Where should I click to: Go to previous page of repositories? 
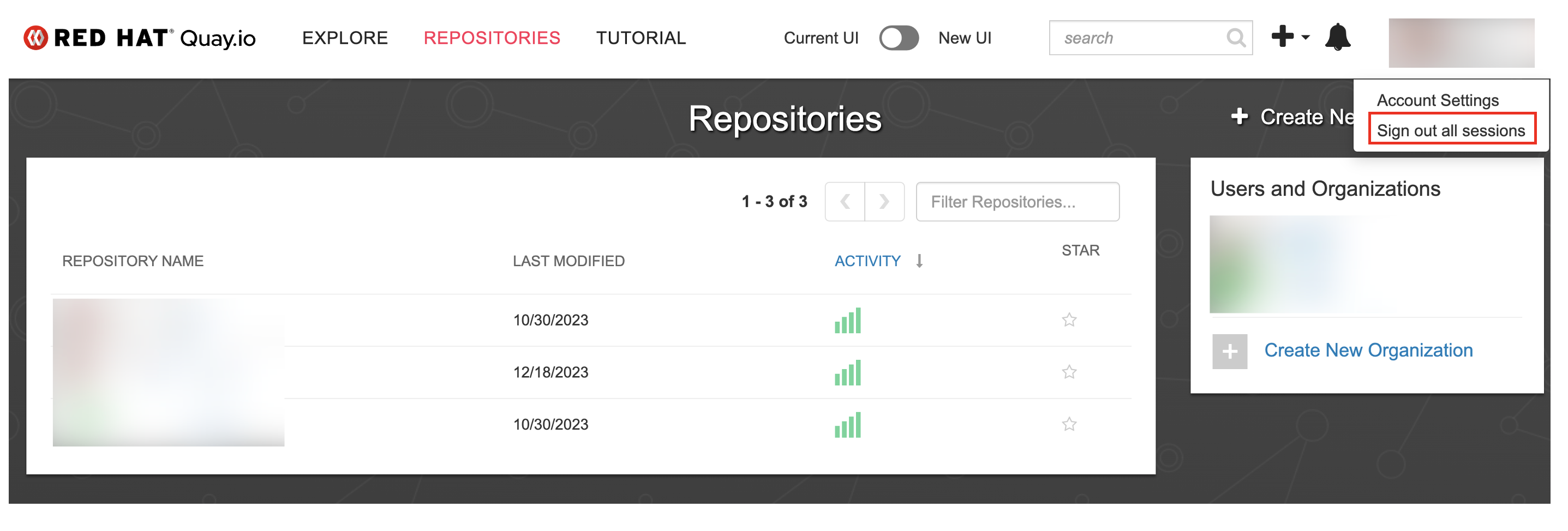click(845, 201)
